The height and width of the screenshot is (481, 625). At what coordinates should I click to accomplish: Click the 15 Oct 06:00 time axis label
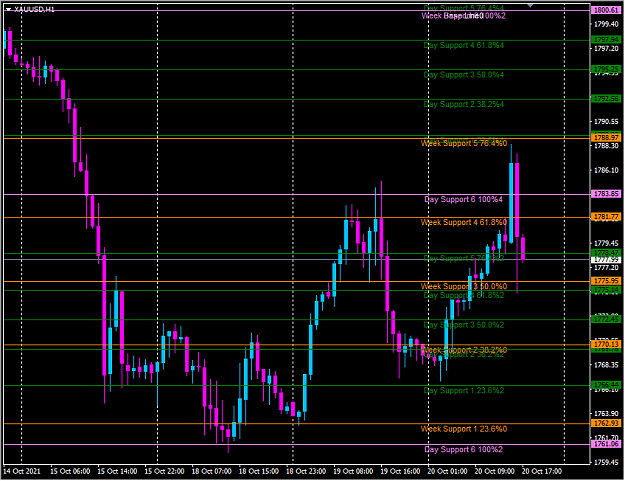point(70,471)
